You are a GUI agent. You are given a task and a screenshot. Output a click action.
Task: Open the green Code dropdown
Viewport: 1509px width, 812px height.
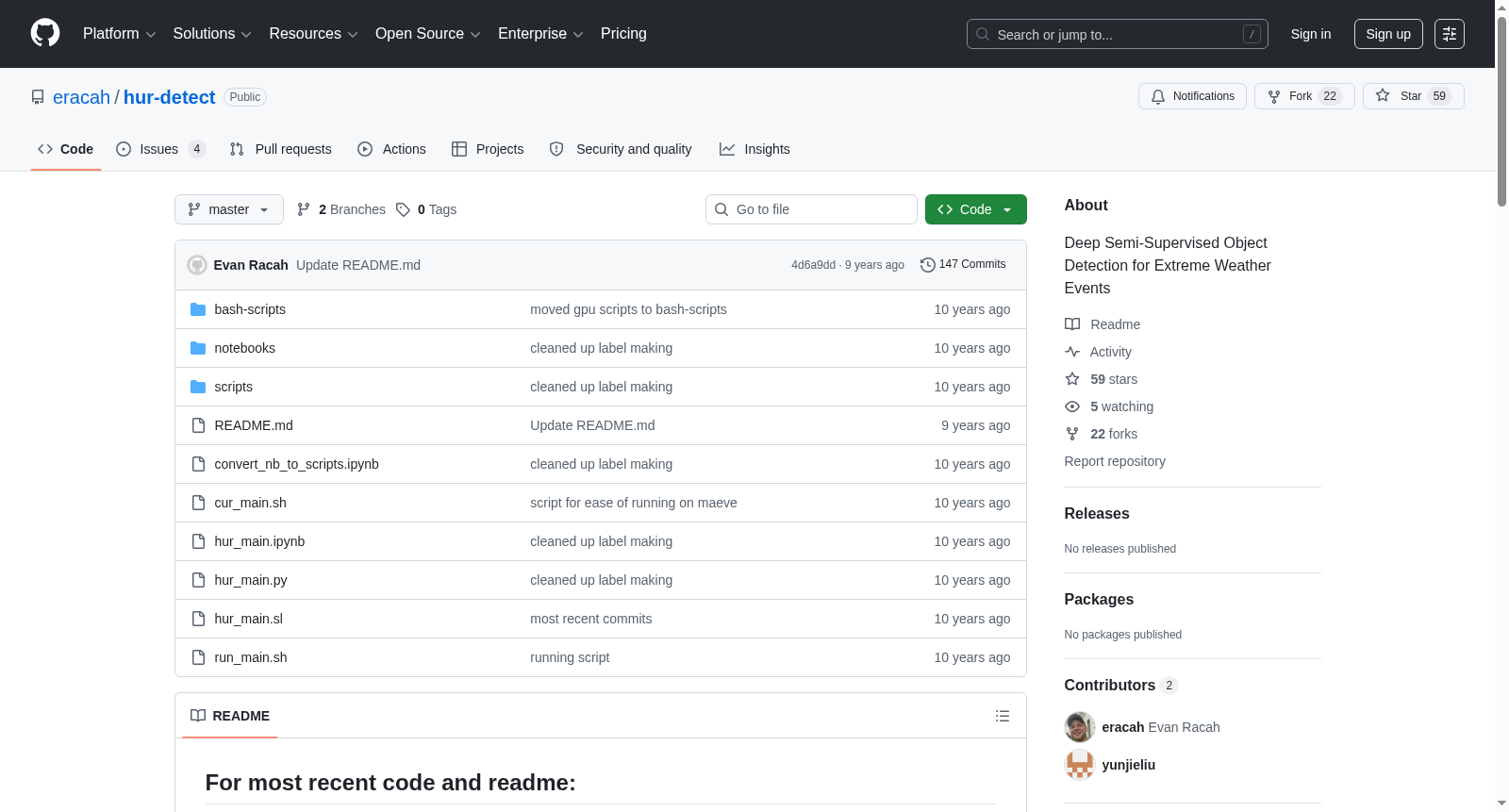976,209
